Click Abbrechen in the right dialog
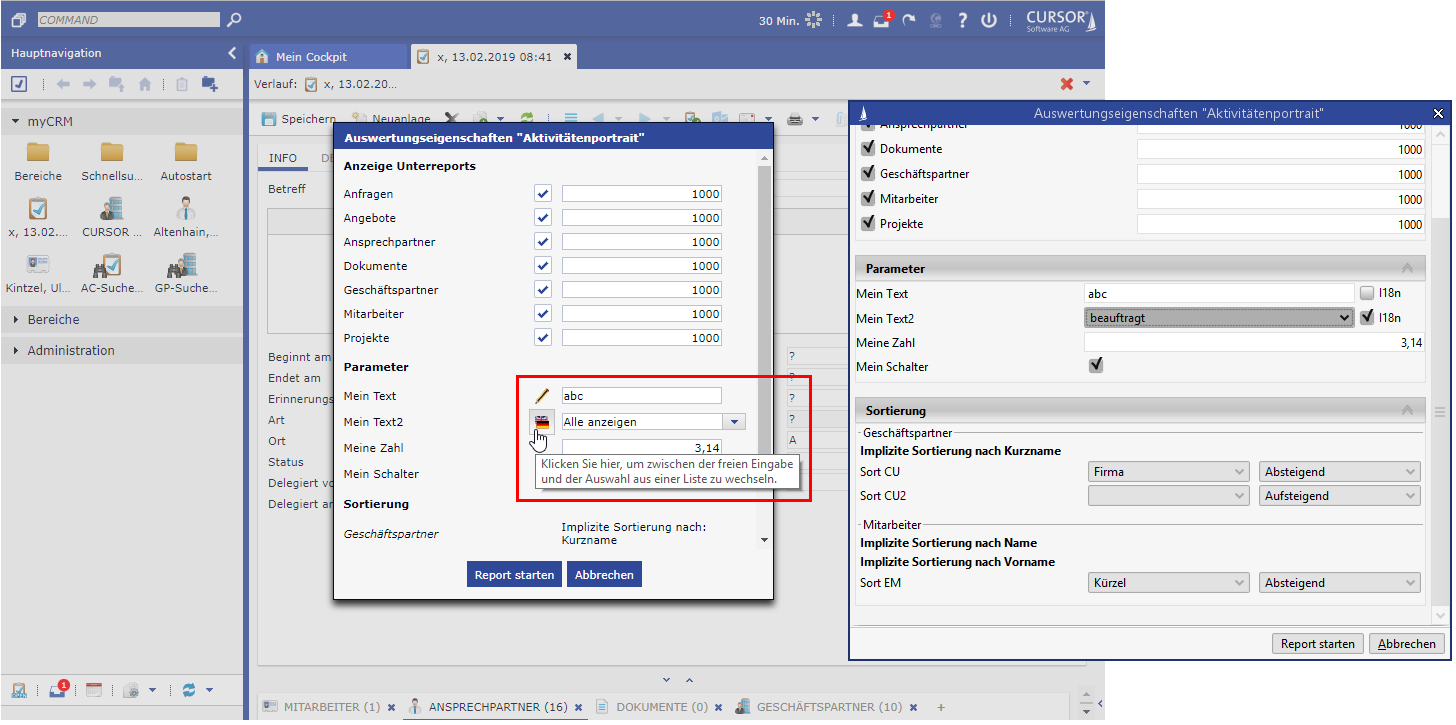The height and width of the screenshot is (725, 1456). coord(1406,644)
